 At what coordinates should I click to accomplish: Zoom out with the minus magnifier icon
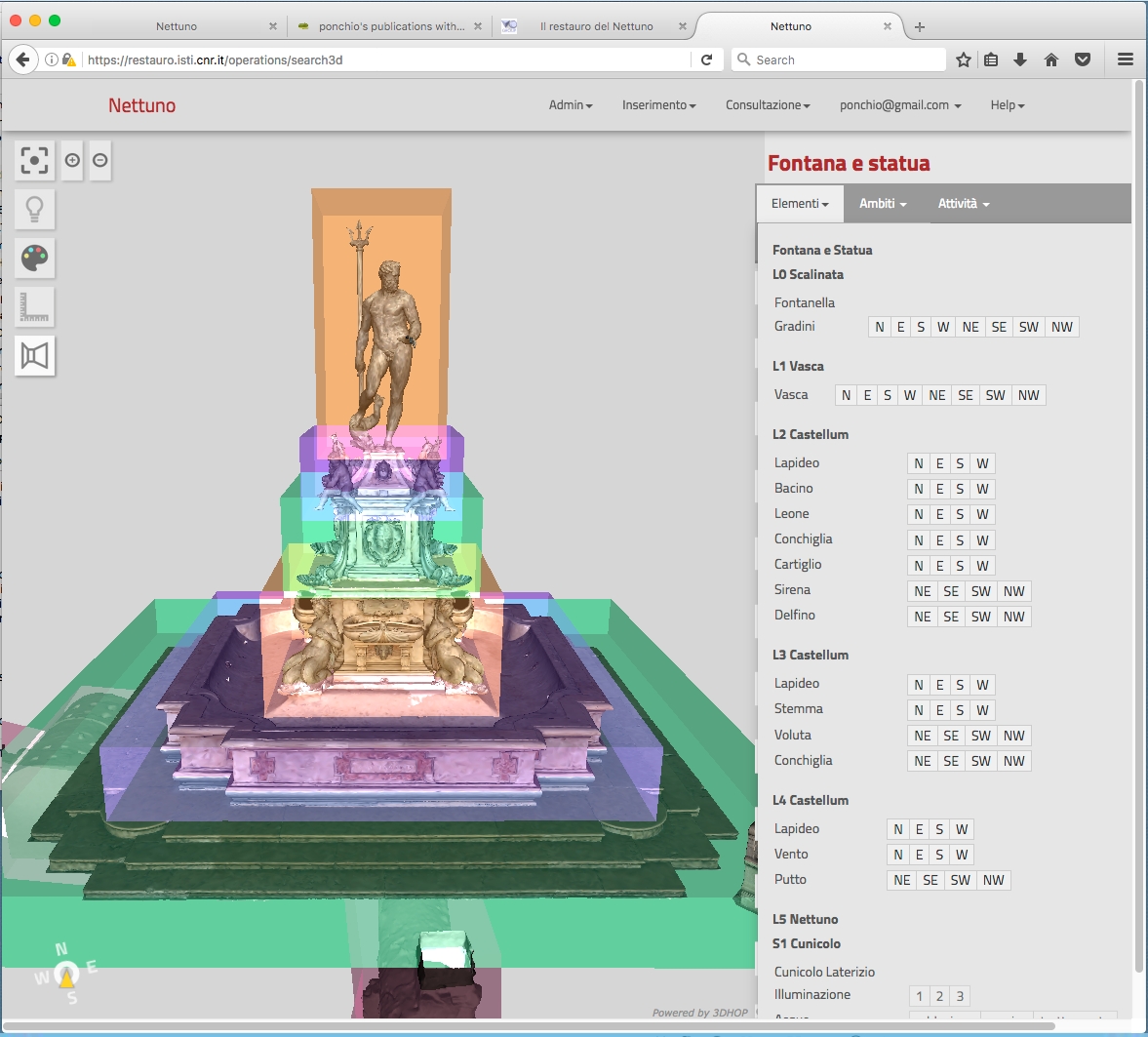point(100,160)
